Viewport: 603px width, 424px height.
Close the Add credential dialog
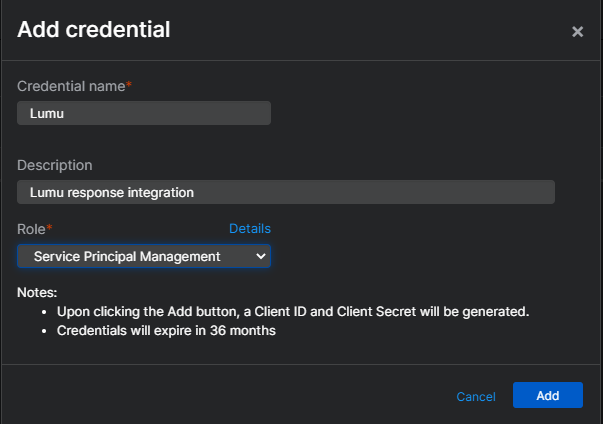(x=577, y=32)
